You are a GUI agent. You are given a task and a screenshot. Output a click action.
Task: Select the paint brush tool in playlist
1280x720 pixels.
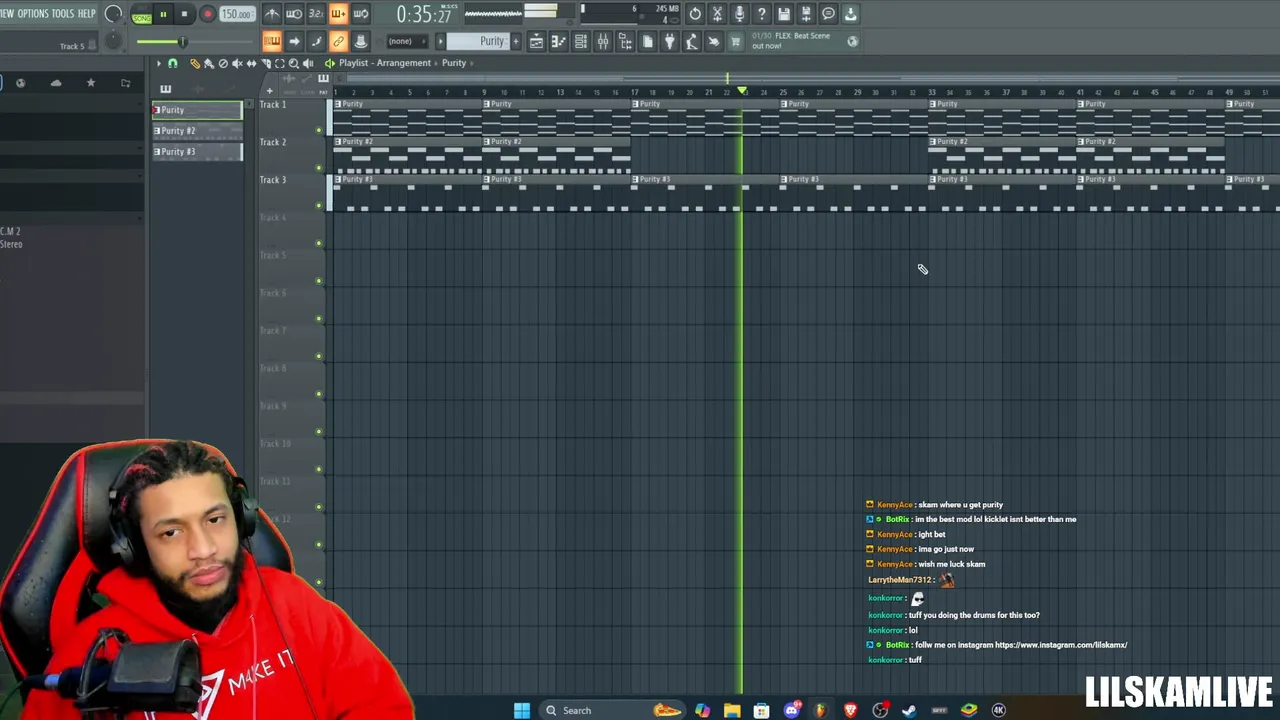click(209, 63)
